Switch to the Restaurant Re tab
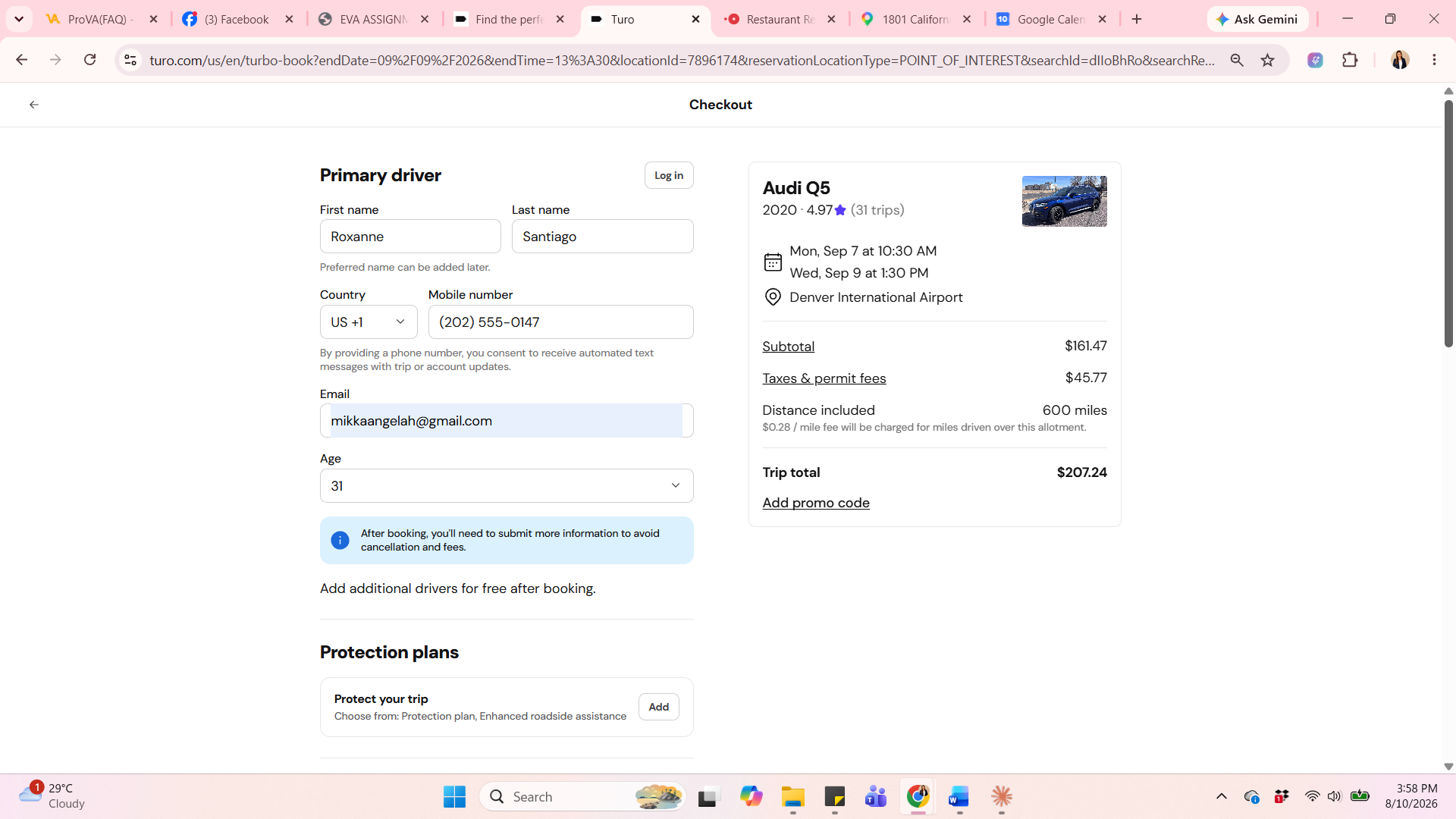 pos(780,19)
